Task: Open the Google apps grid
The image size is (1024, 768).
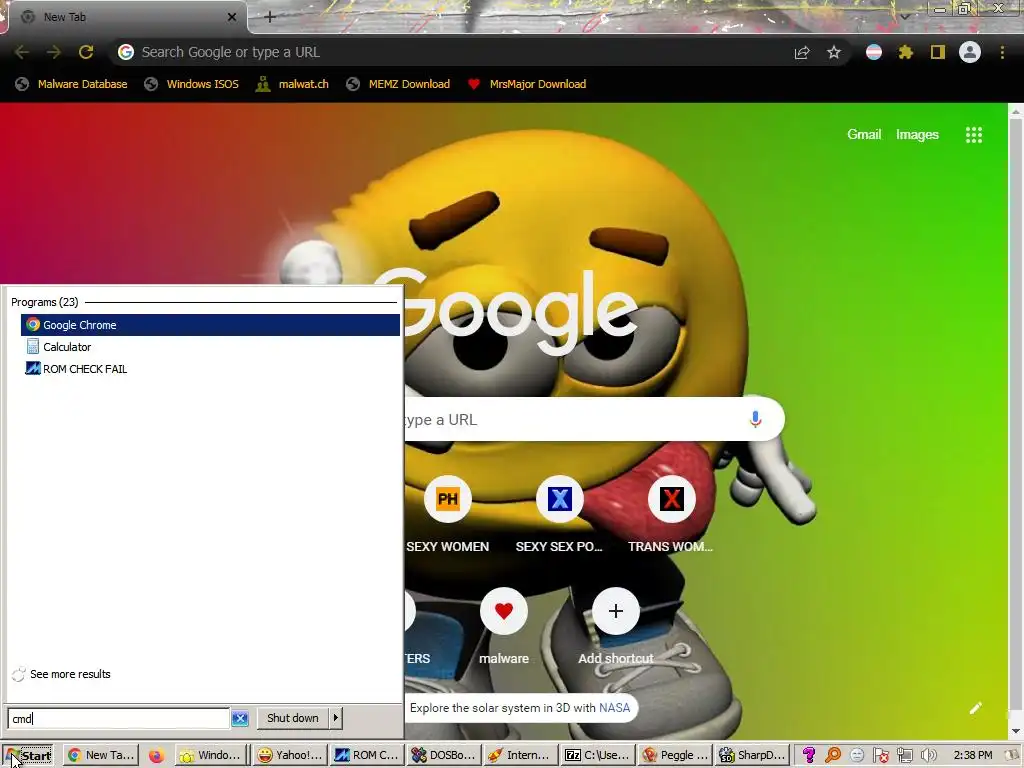Action: click(x=974, y=135)
